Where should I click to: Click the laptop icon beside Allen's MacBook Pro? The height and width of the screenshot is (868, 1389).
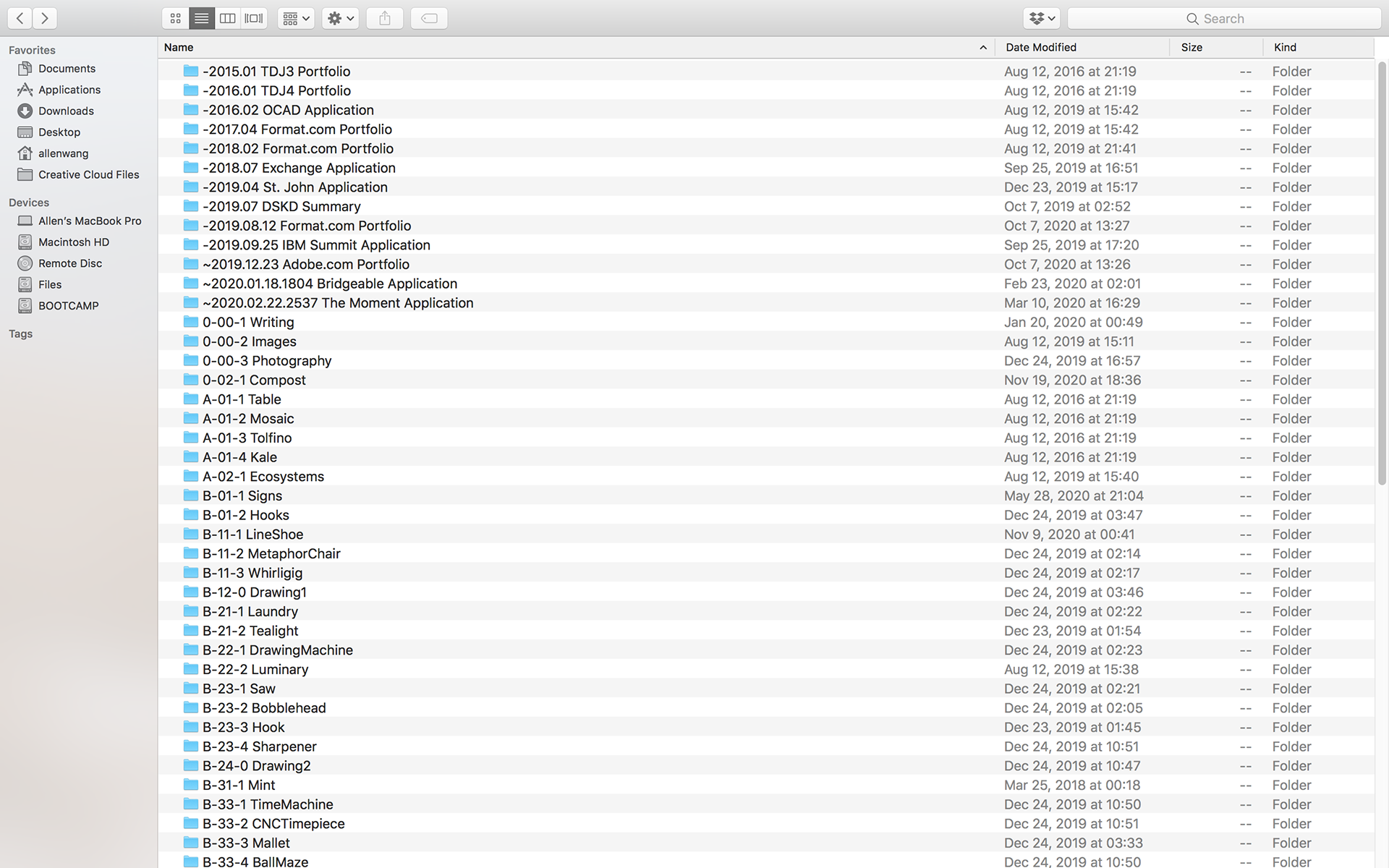coord(25,221)
